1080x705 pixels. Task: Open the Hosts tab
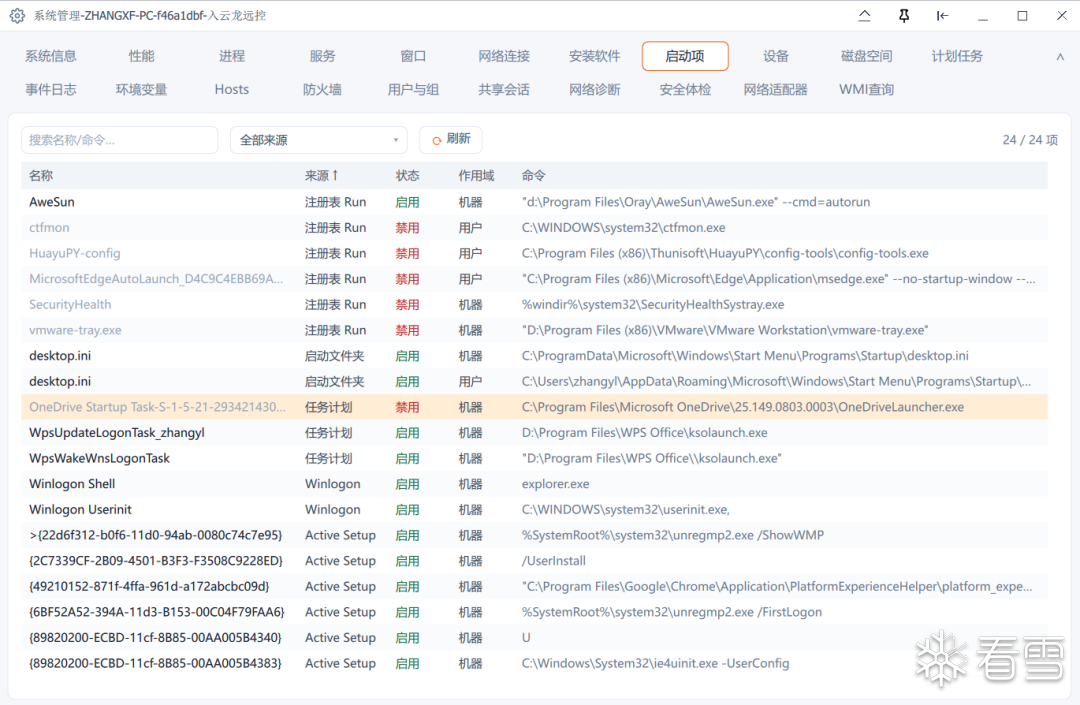(x=231, y=90)
